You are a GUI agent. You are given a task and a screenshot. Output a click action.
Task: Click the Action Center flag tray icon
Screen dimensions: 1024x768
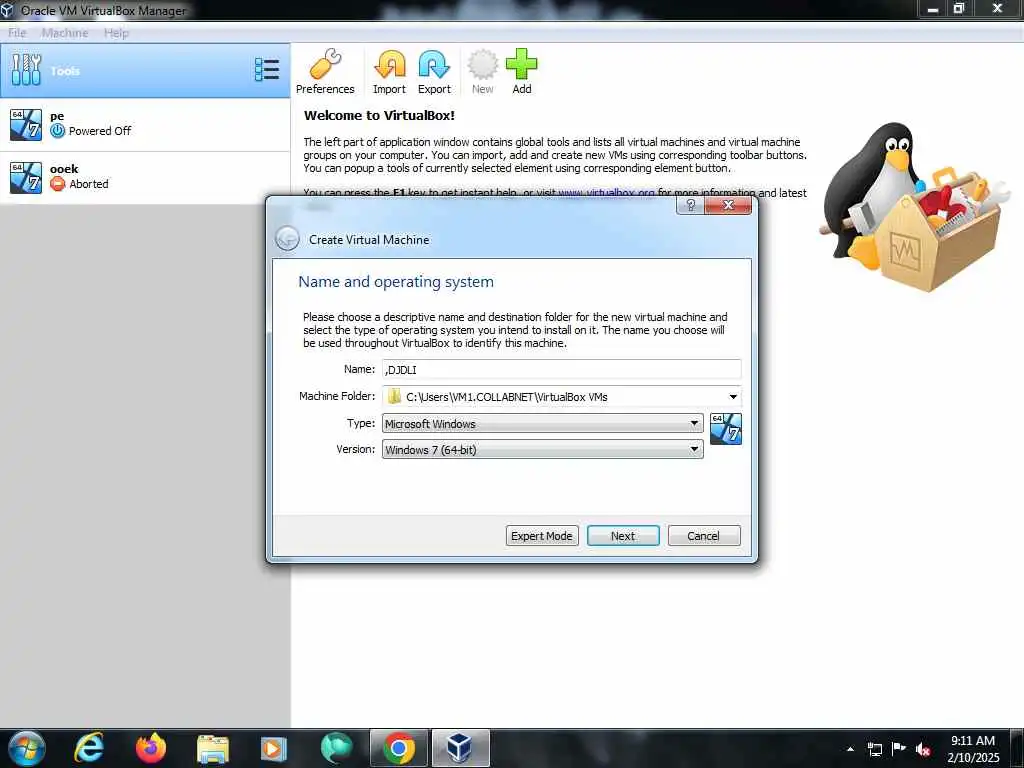click(x=899, y=748)
